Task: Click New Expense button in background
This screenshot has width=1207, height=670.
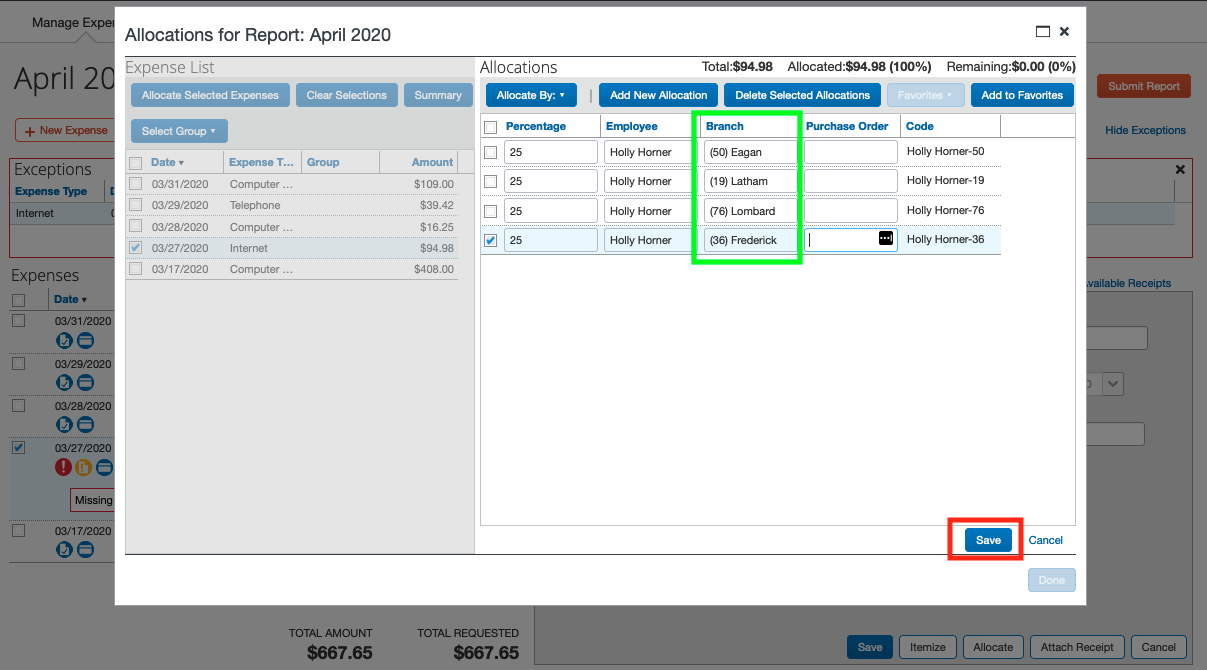Action: 65,130
